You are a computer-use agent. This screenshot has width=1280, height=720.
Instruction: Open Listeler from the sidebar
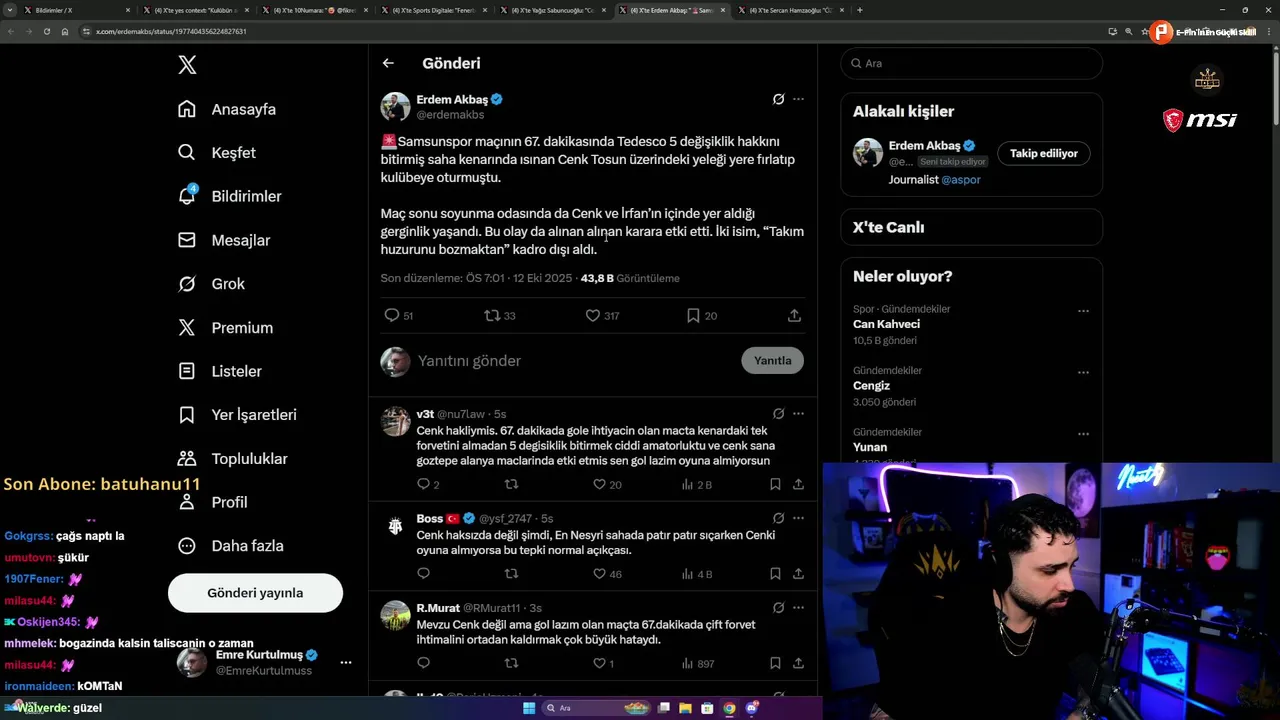pyautogui.click(x=219, y=371)
